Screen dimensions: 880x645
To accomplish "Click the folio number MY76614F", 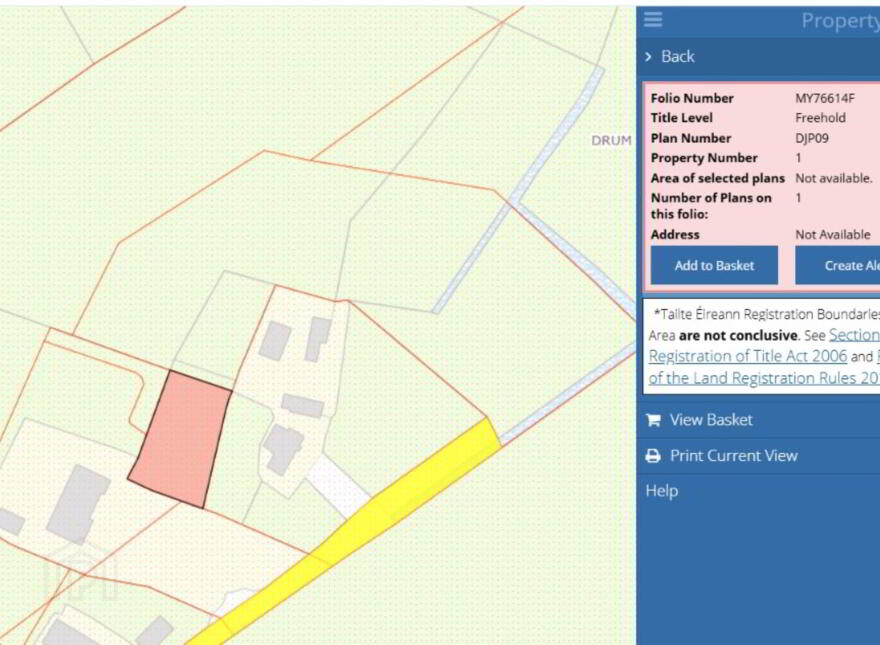I will [824, 98].
